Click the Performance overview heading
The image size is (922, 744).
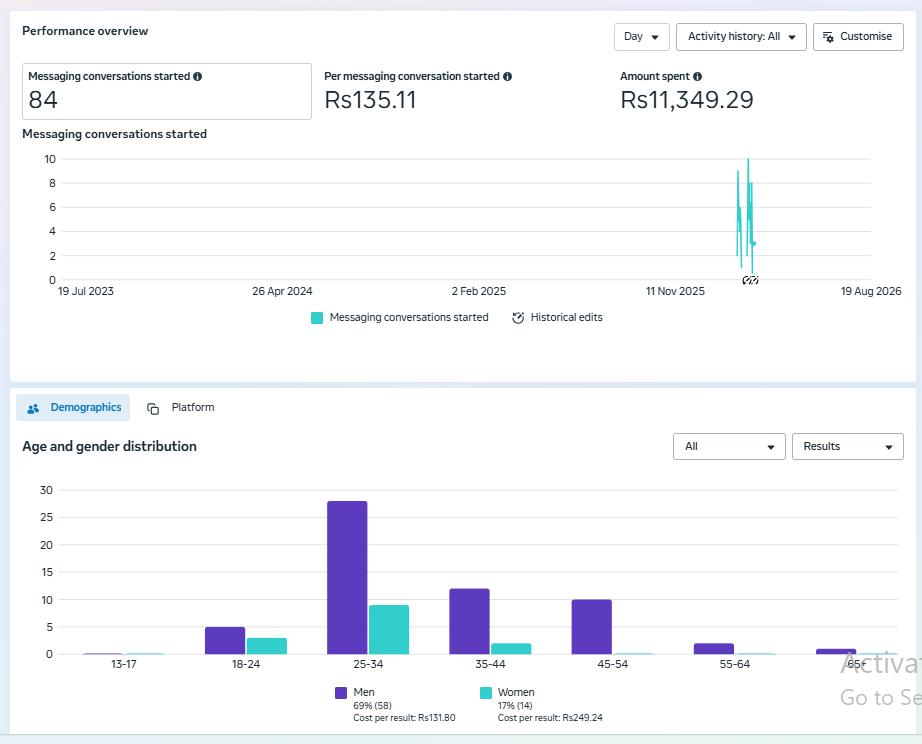(x=85, y=31)
